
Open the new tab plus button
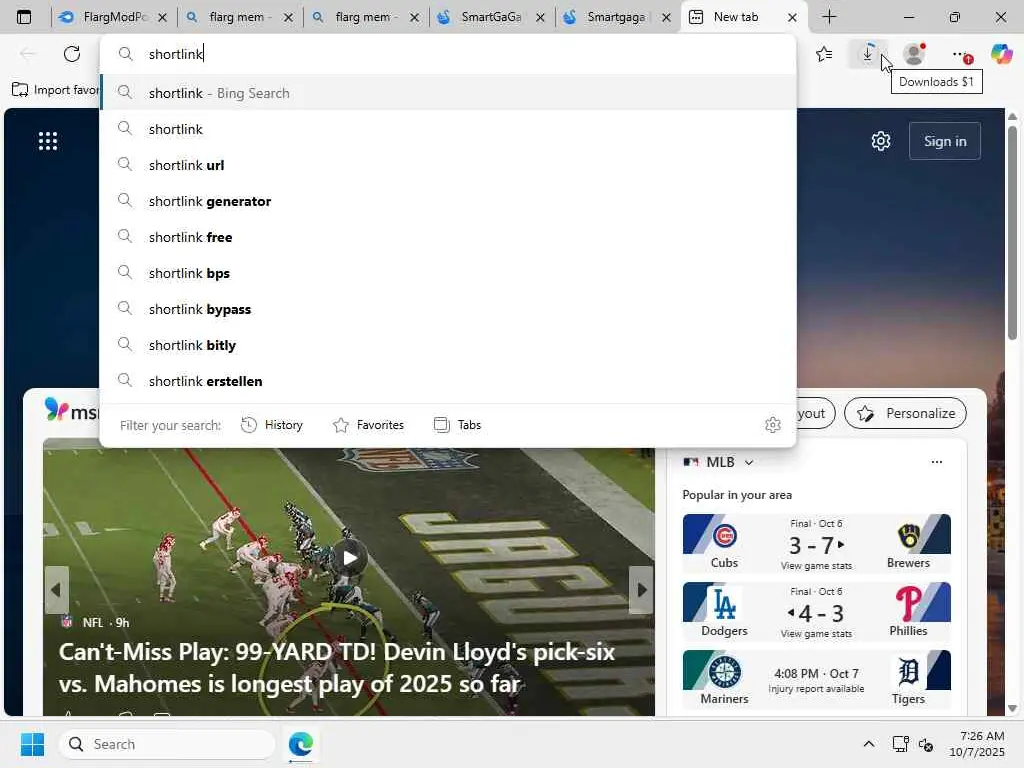pyautogui.click(x=829, y=17)
